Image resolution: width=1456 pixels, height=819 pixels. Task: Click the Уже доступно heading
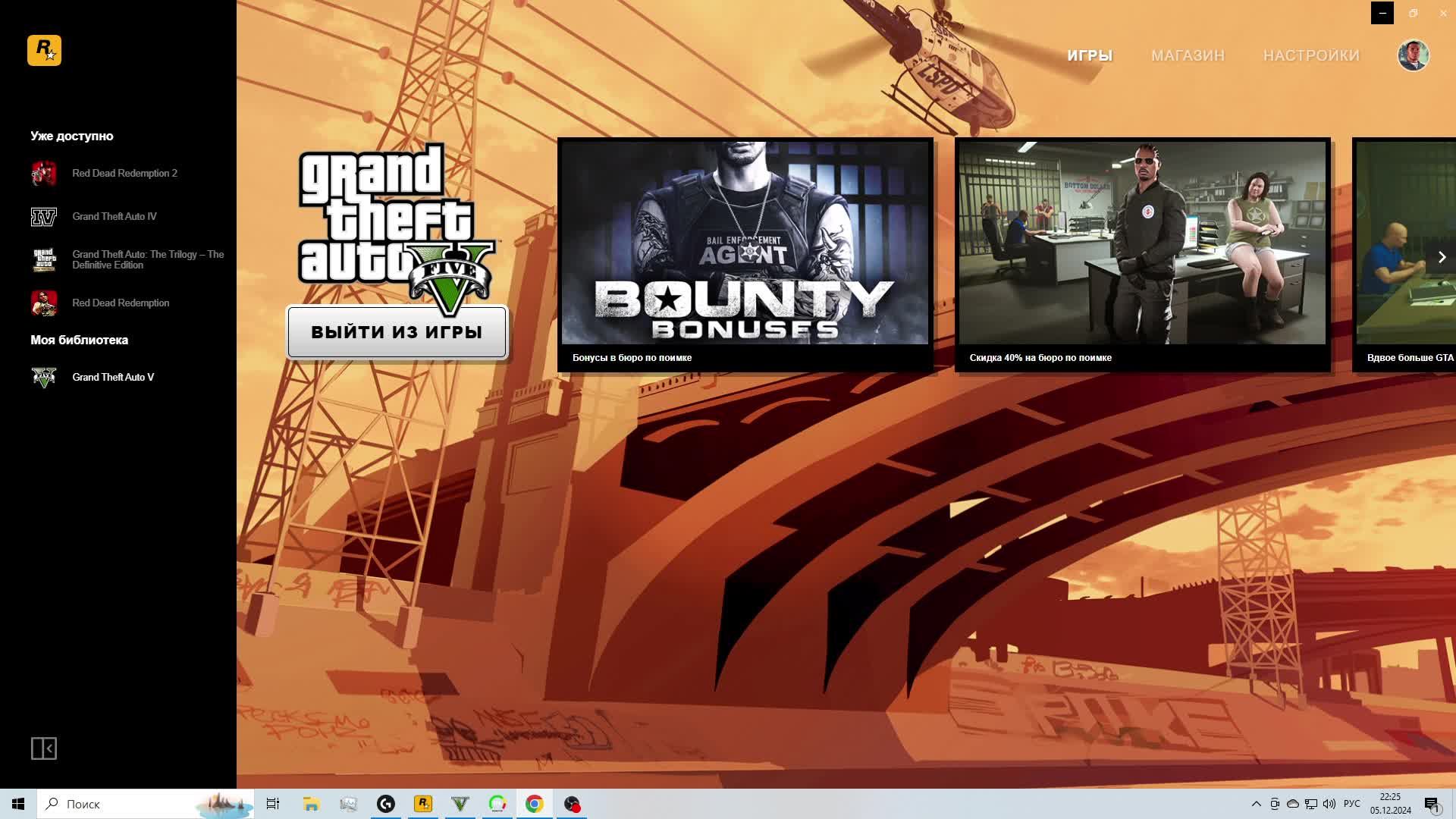click(72, 136)
